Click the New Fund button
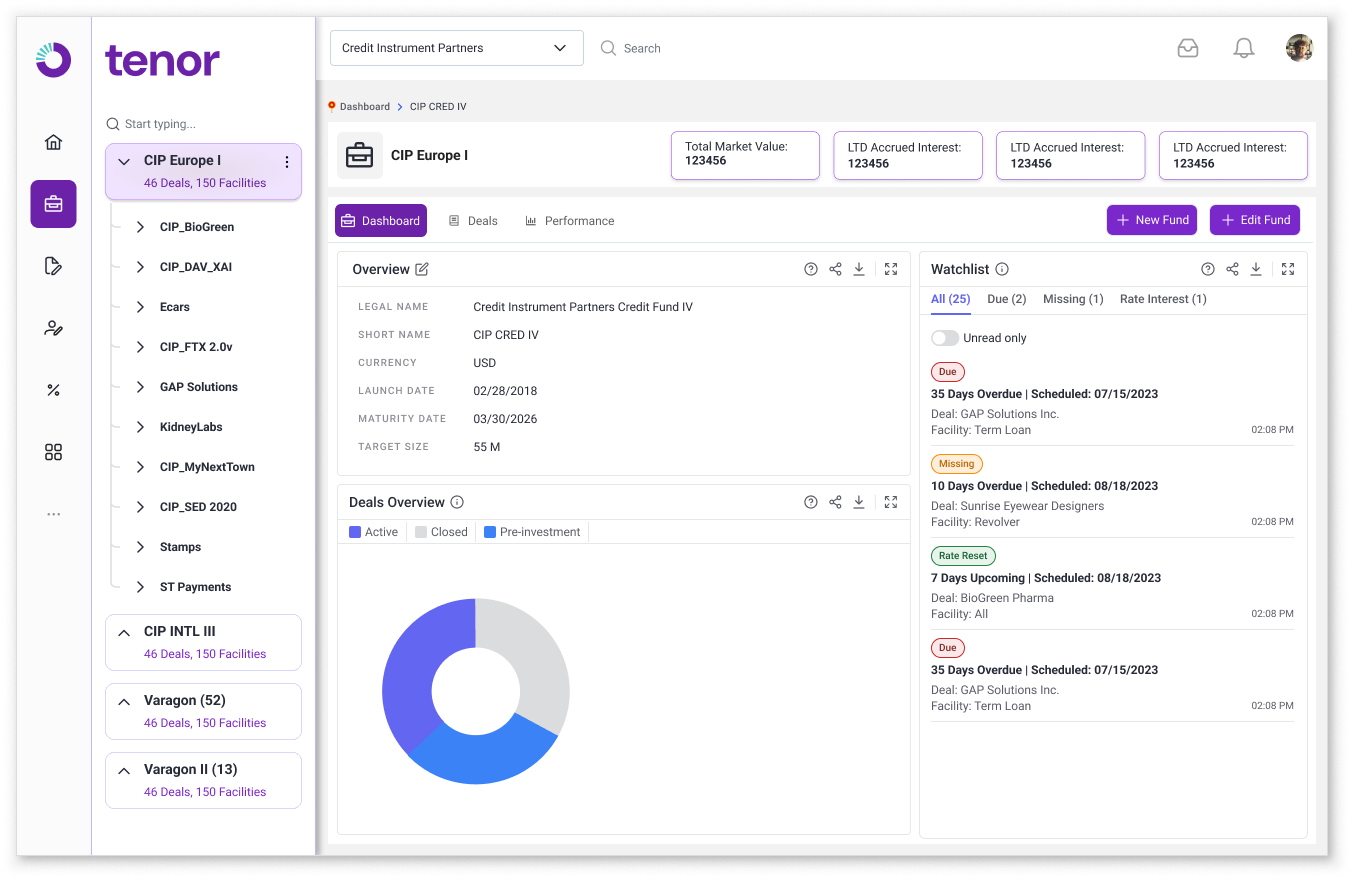The width and height of the screenshot is (1352, 880). point(1152,220)
